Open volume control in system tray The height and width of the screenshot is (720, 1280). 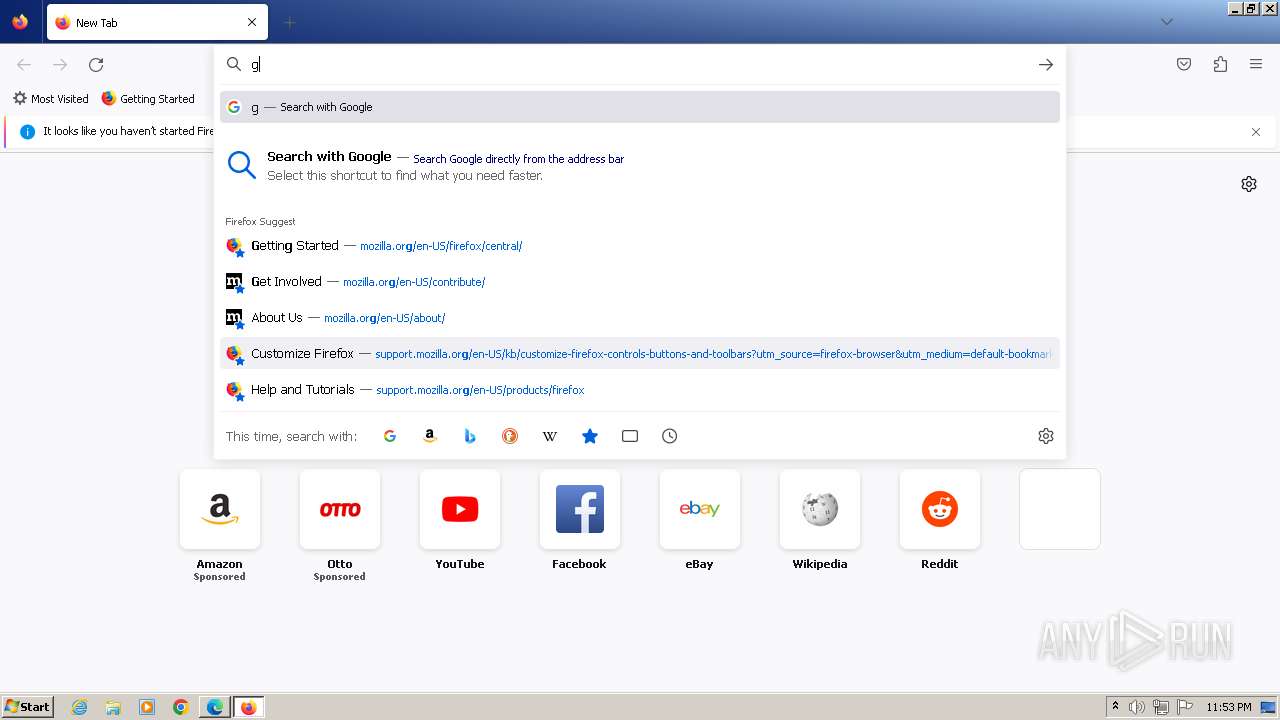click(x=1137, y=707)
